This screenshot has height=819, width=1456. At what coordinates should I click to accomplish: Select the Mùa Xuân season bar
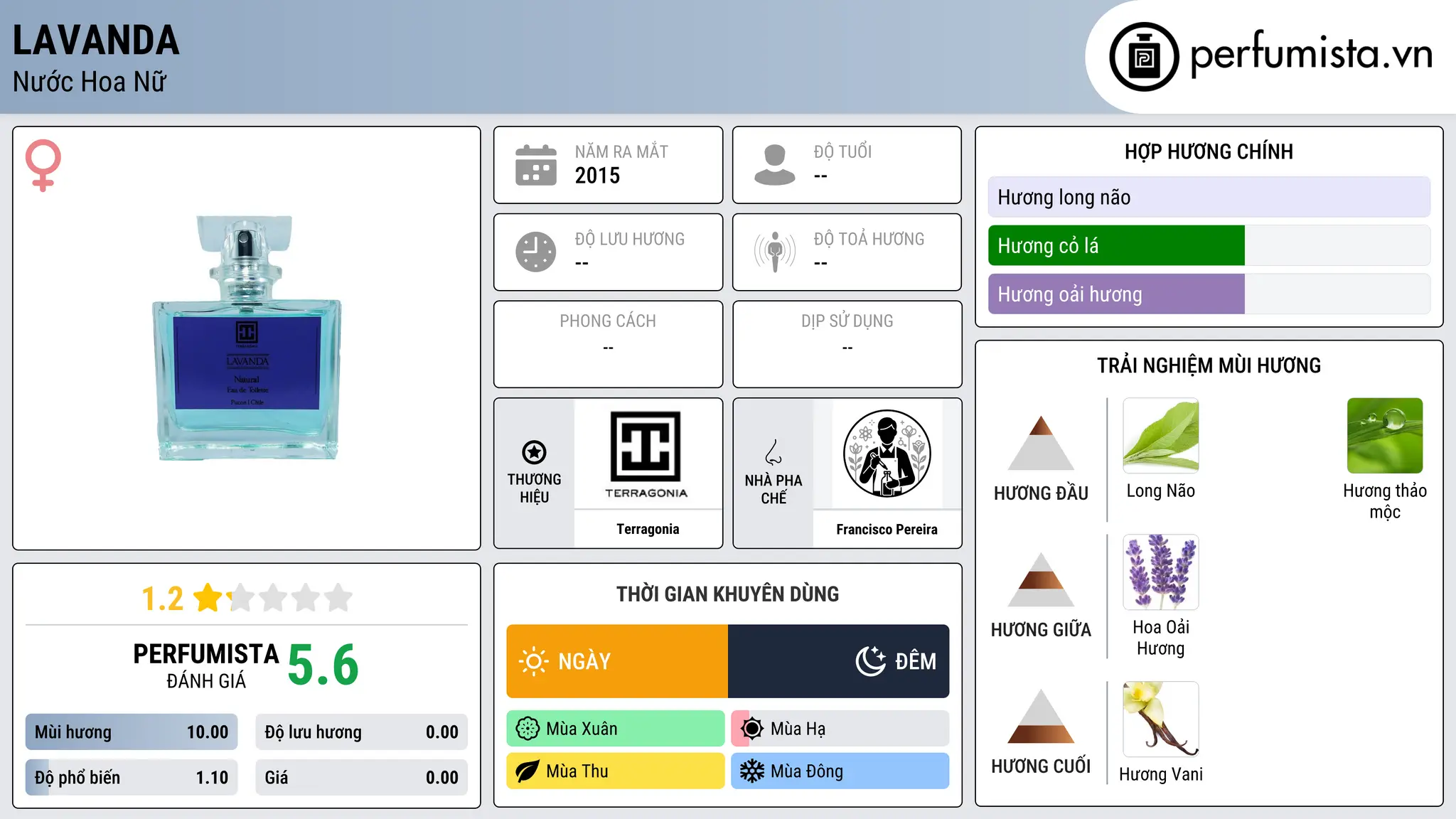616,729
